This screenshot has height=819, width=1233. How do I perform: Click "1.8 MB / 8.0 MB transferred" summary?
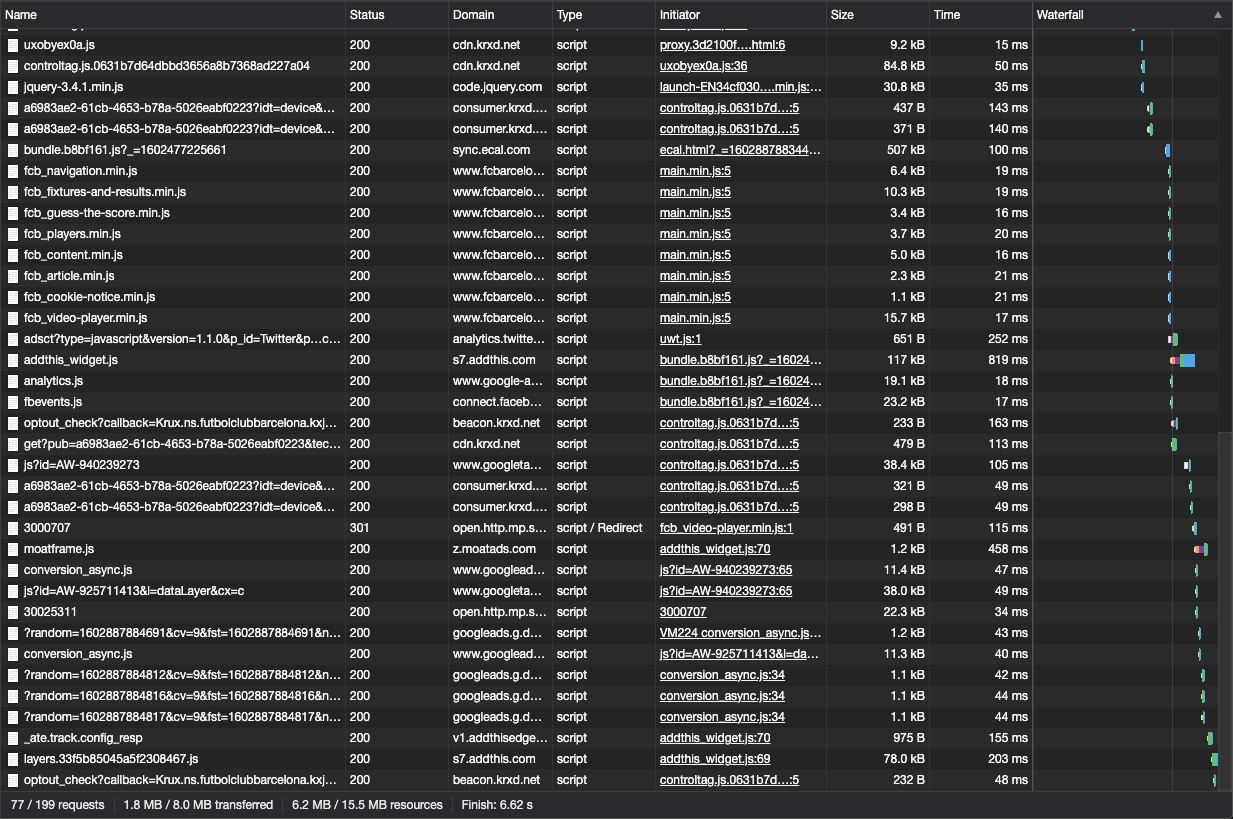[x=198, y=805]
